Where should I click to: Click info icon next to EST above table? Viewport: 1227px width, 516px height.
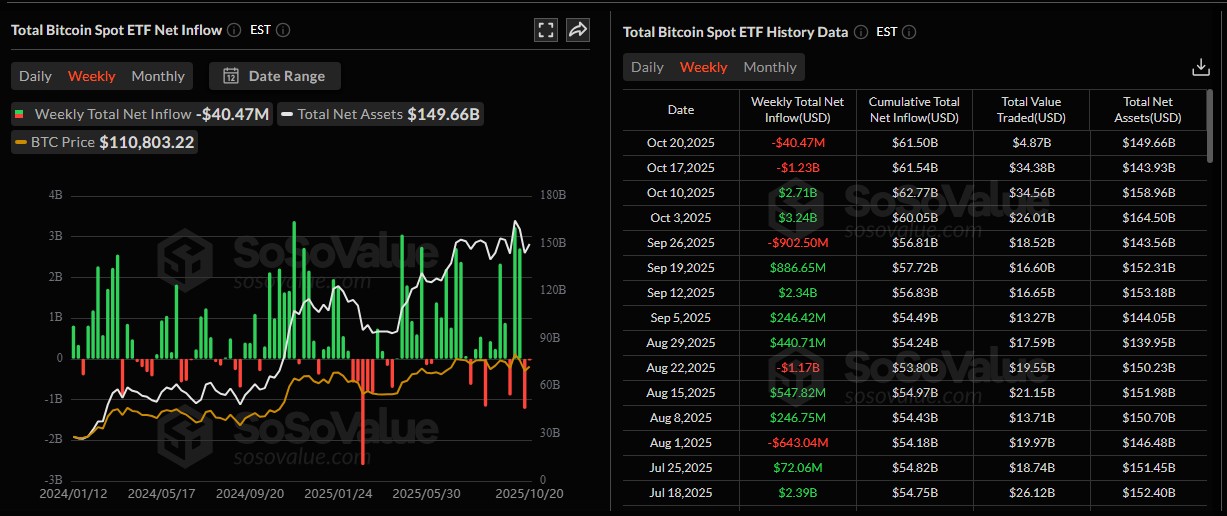click(x=909, y=32)
